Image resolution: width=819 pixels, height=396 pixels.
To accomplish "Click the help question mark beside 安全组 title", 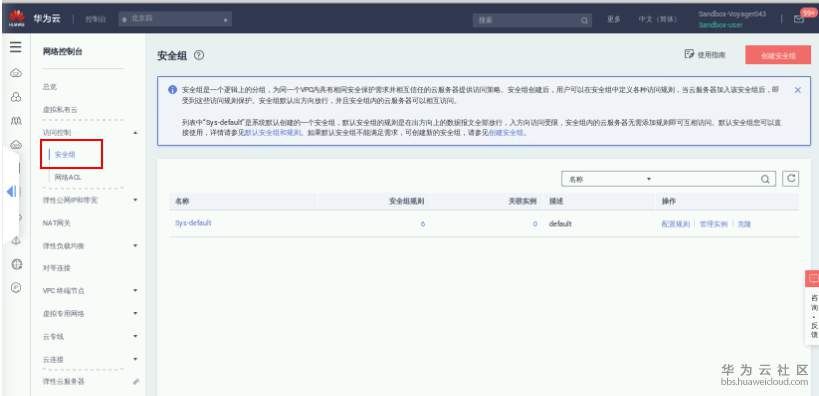I will point(198,55).
